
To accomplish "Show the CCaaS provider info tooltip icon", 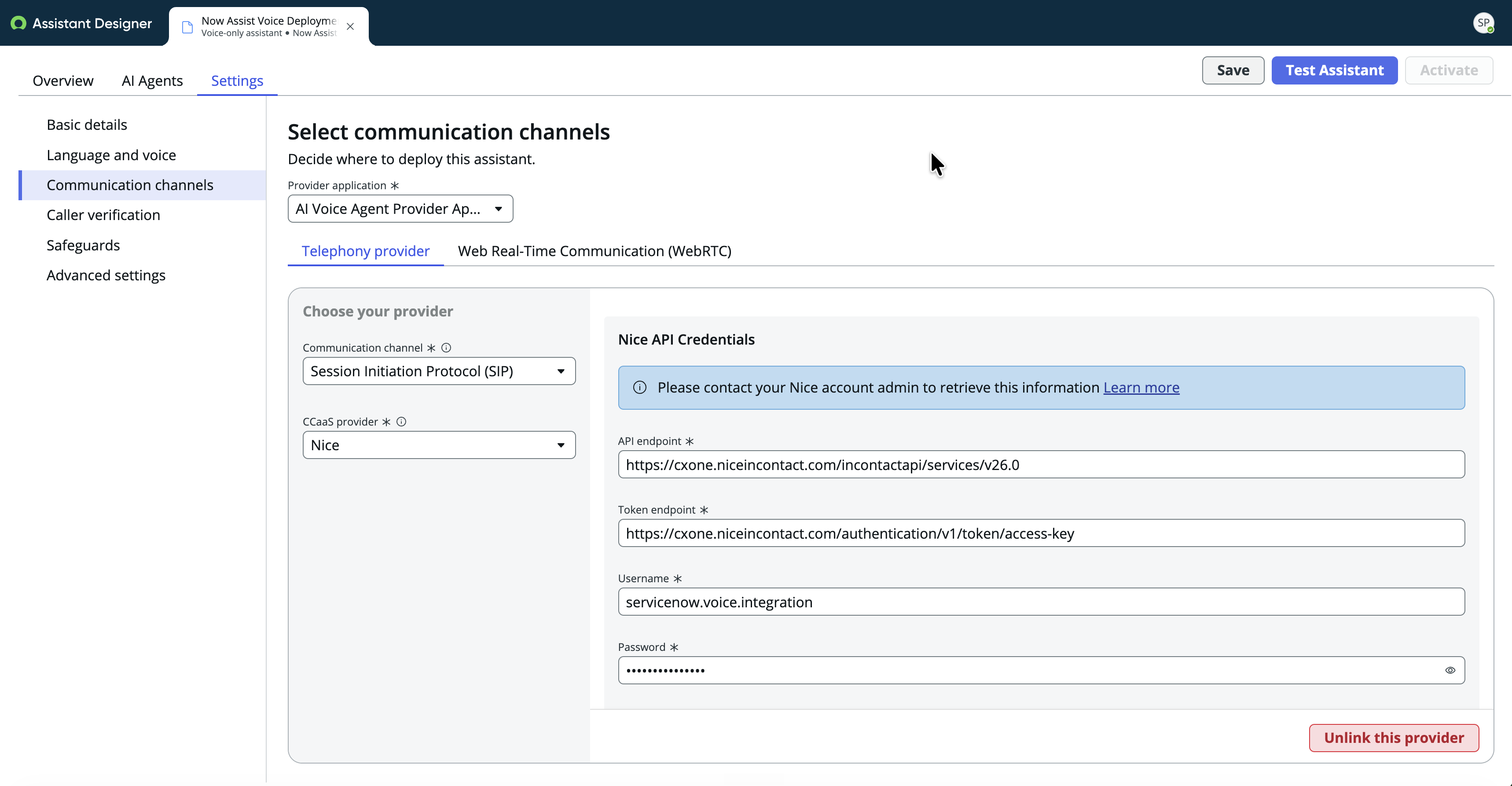I will pos(401,422).
